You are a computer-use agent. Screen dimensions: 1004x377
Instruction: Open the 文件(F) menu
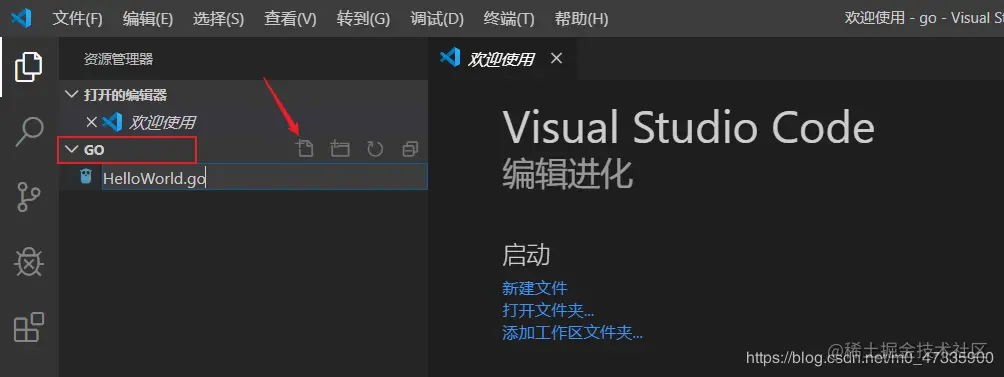(77, 19)
